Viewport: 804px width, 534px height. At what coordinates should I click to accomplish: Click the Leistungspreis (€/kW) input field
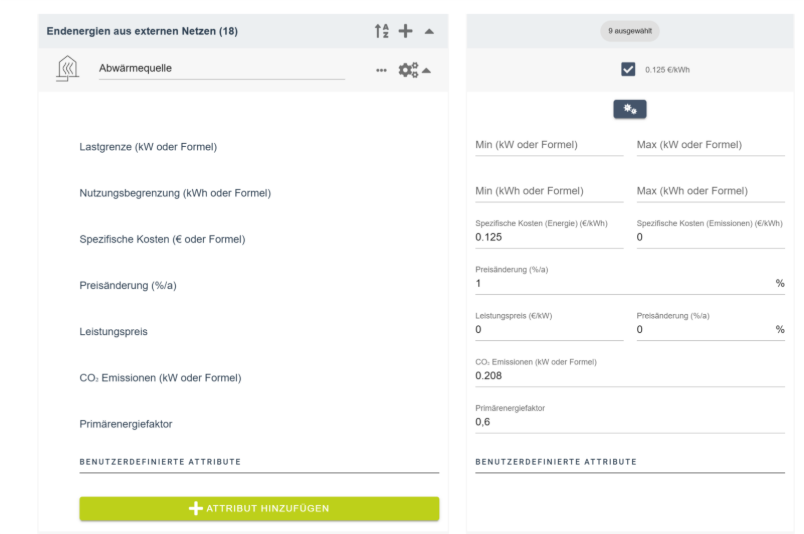coord(549,329)
